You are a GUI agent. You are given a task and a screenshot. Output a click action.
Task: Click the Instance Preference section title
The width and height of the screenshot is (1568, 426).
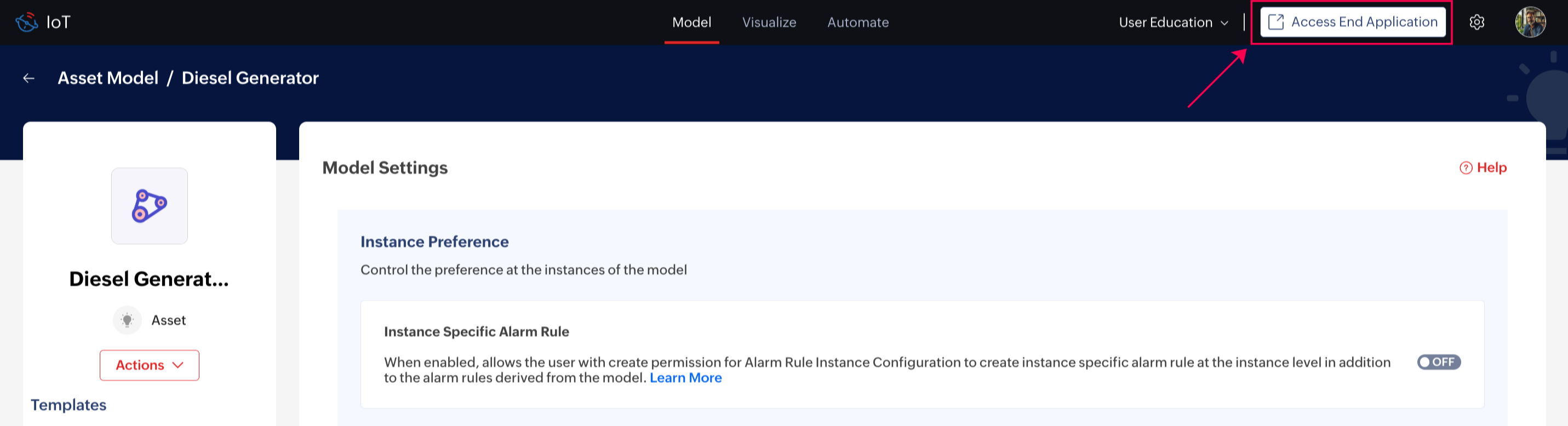(434, 241)
